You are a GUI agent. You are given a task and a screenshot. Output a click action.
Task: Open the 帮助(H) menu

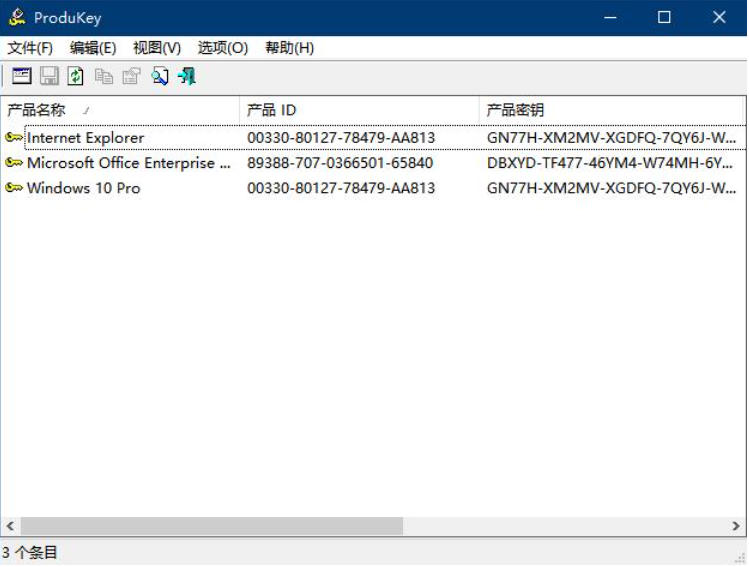pos(289,48)
